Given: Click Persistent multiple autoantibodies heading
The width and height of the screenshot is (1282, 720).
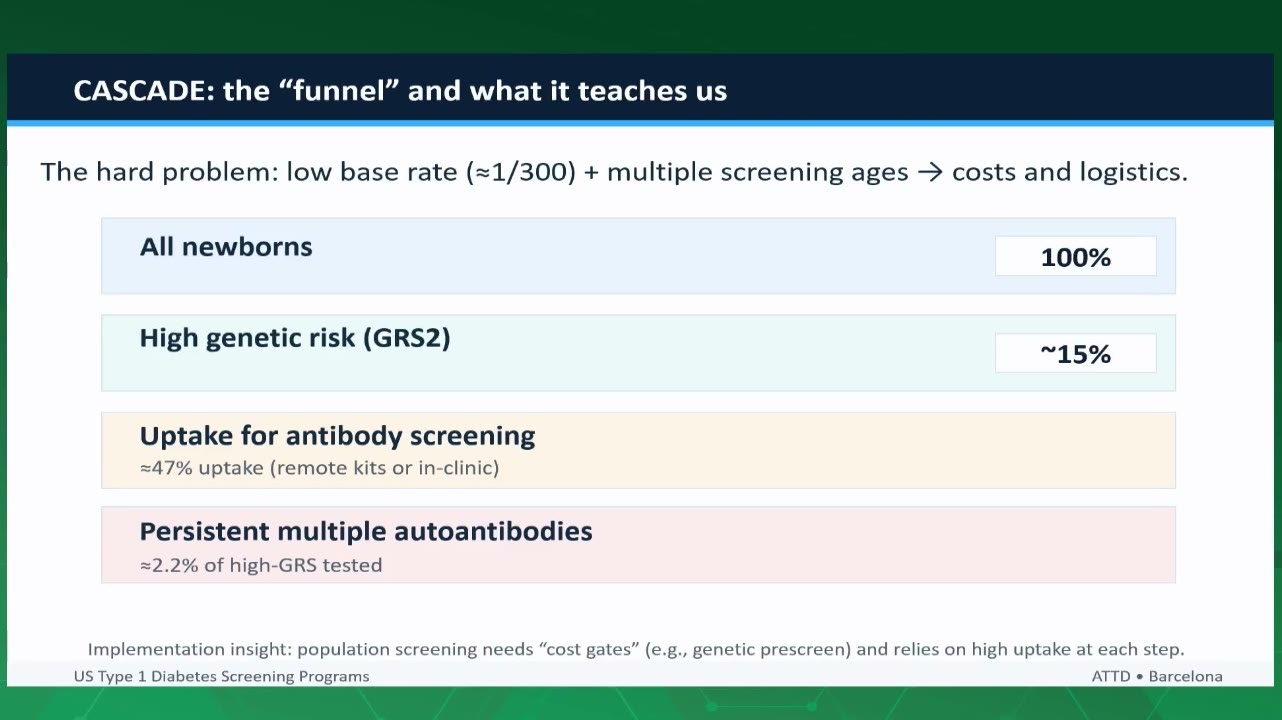Looking at the screenshot, I should coord(366,531).
